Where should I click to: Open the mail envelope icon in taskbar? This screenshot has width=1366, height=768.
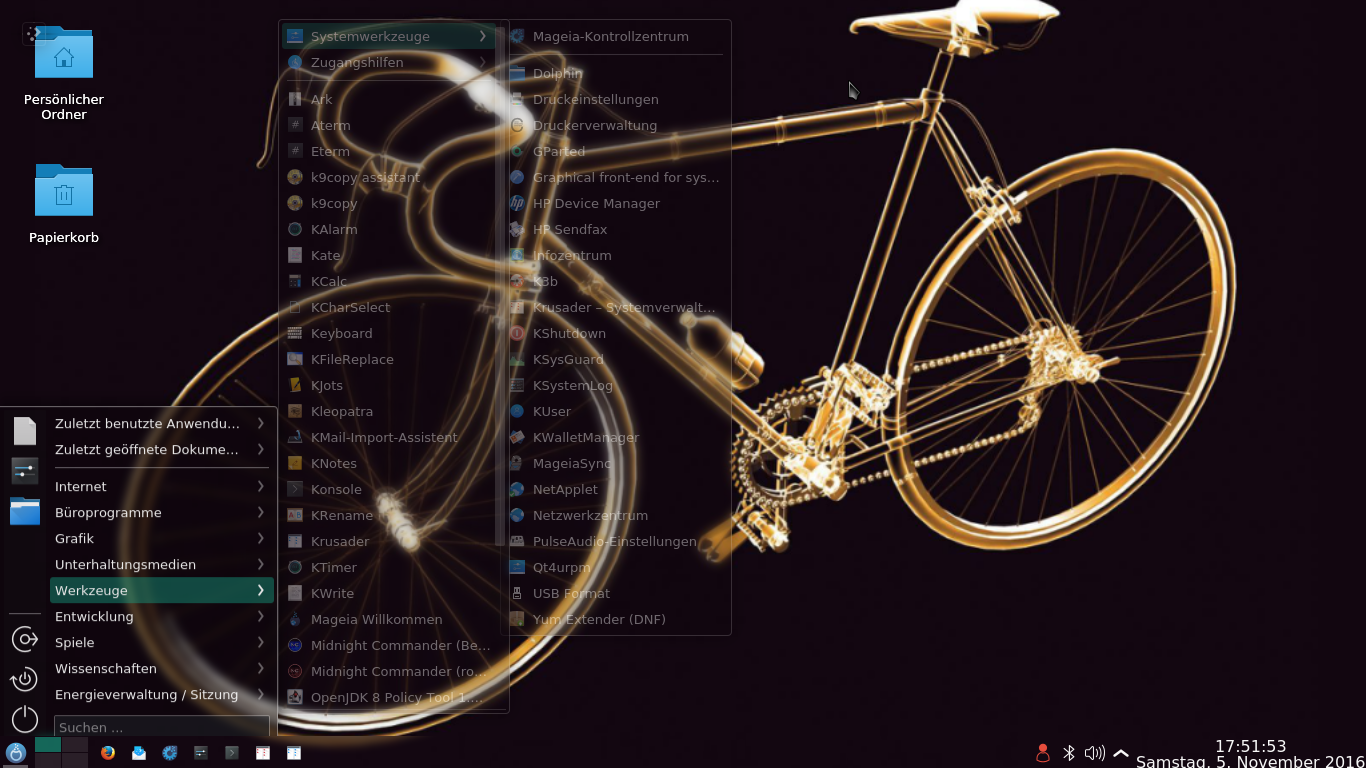pyautogui.click(x=139, y=753)
